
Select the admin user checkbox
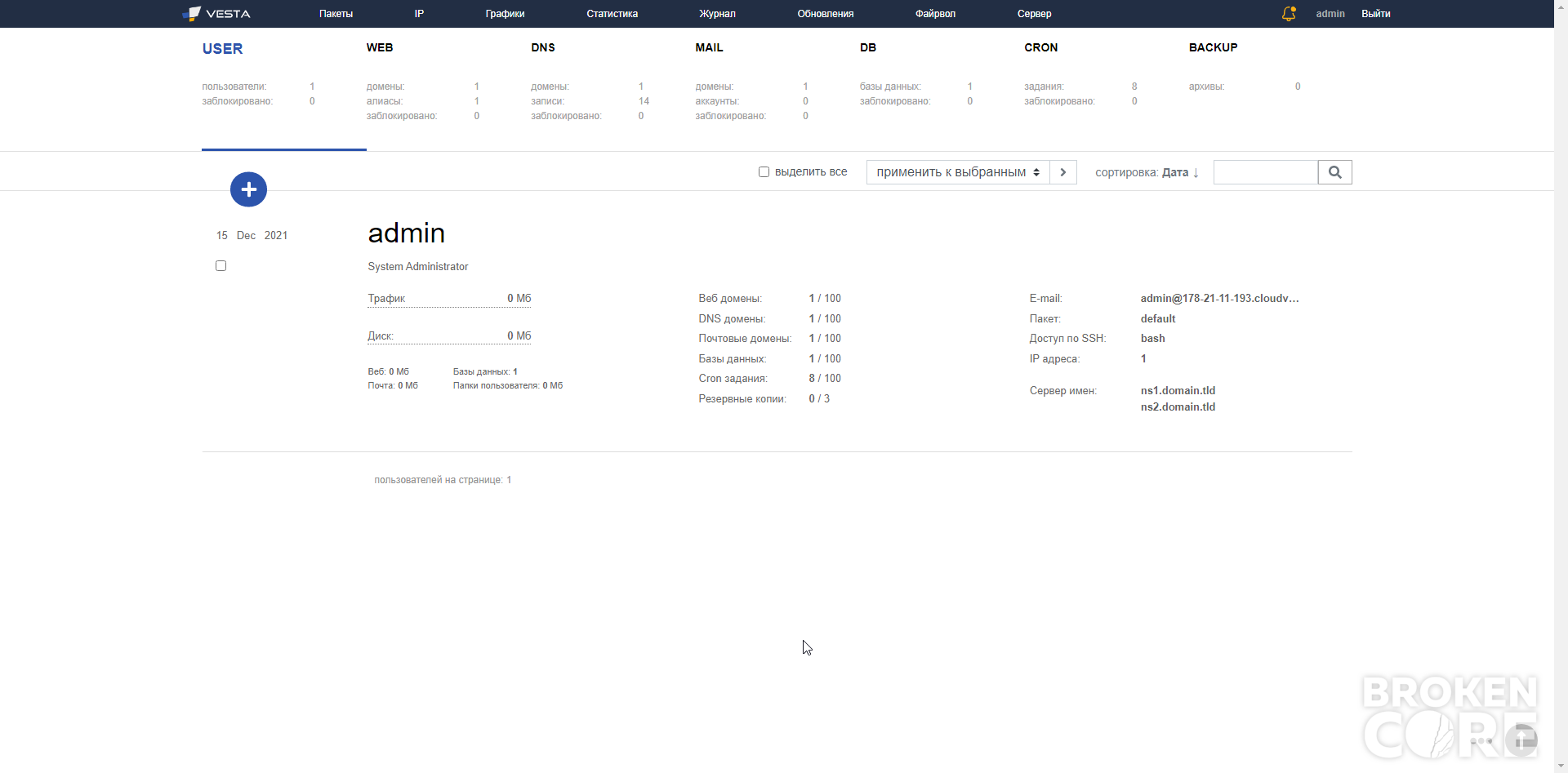pyautogui.click(x=220, y=266)
